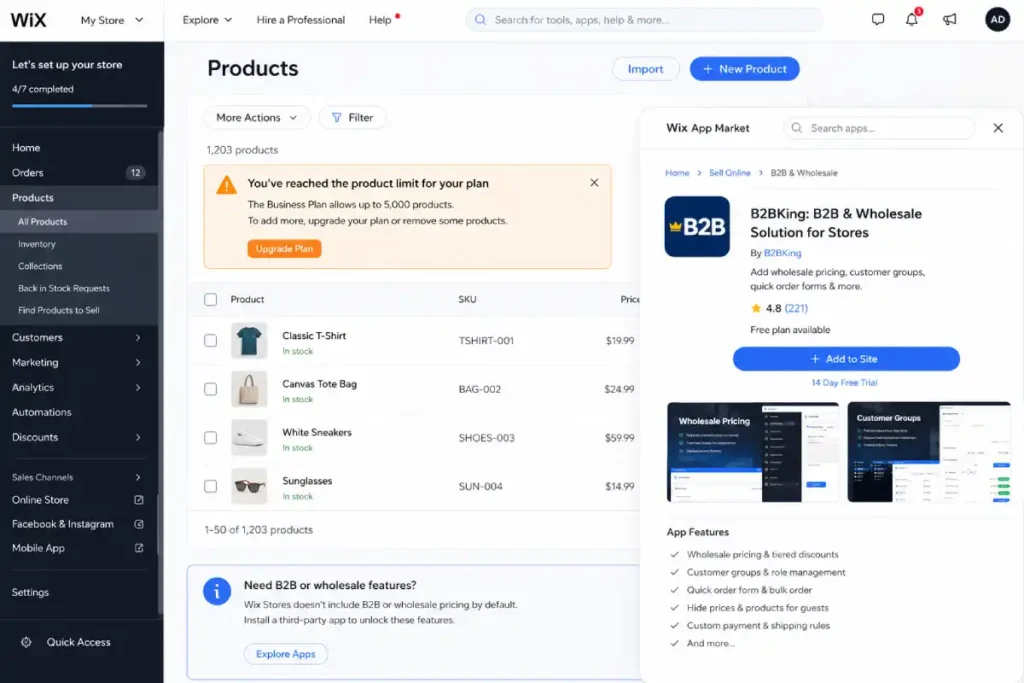
Task: Open the AD account avatar
Action: pos(997,20)
